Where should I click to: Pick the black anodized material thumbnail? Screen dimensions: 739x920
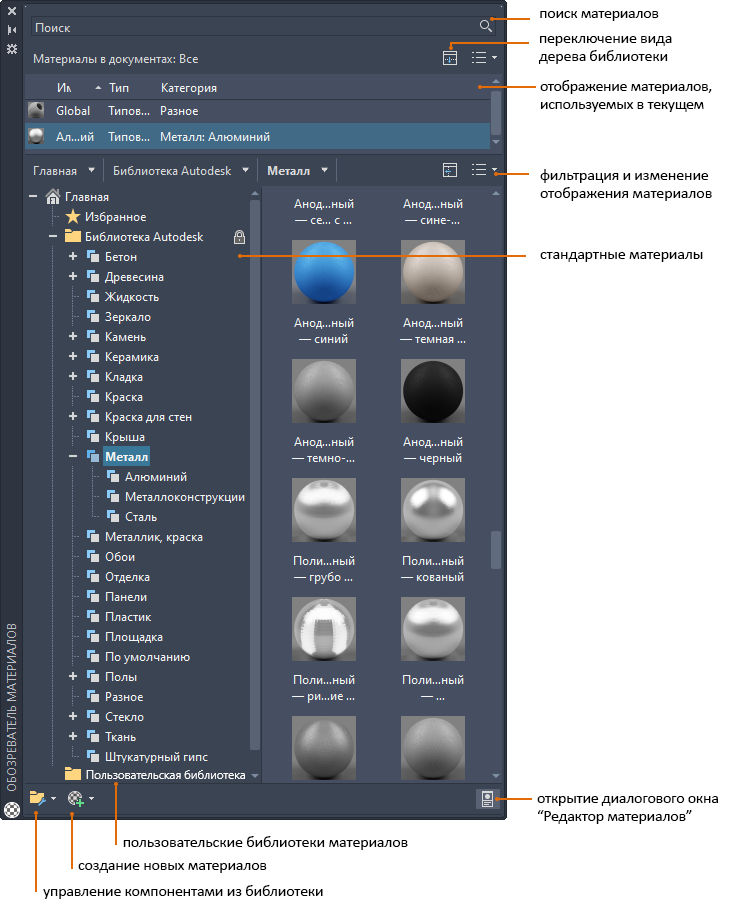click(433, 391)
